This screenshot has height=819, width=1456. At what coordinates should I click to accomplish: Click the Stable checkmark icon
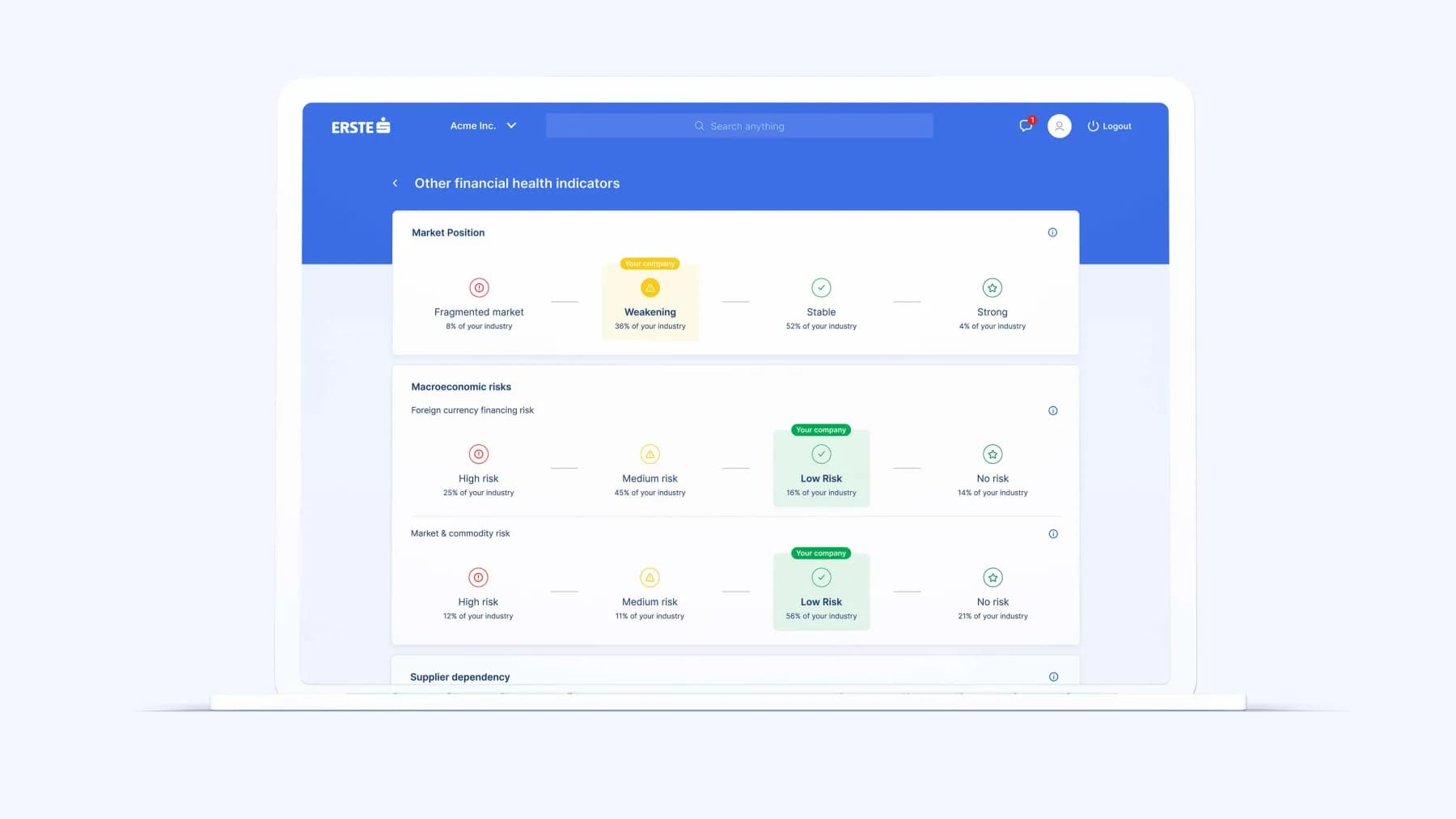point(821,287)
